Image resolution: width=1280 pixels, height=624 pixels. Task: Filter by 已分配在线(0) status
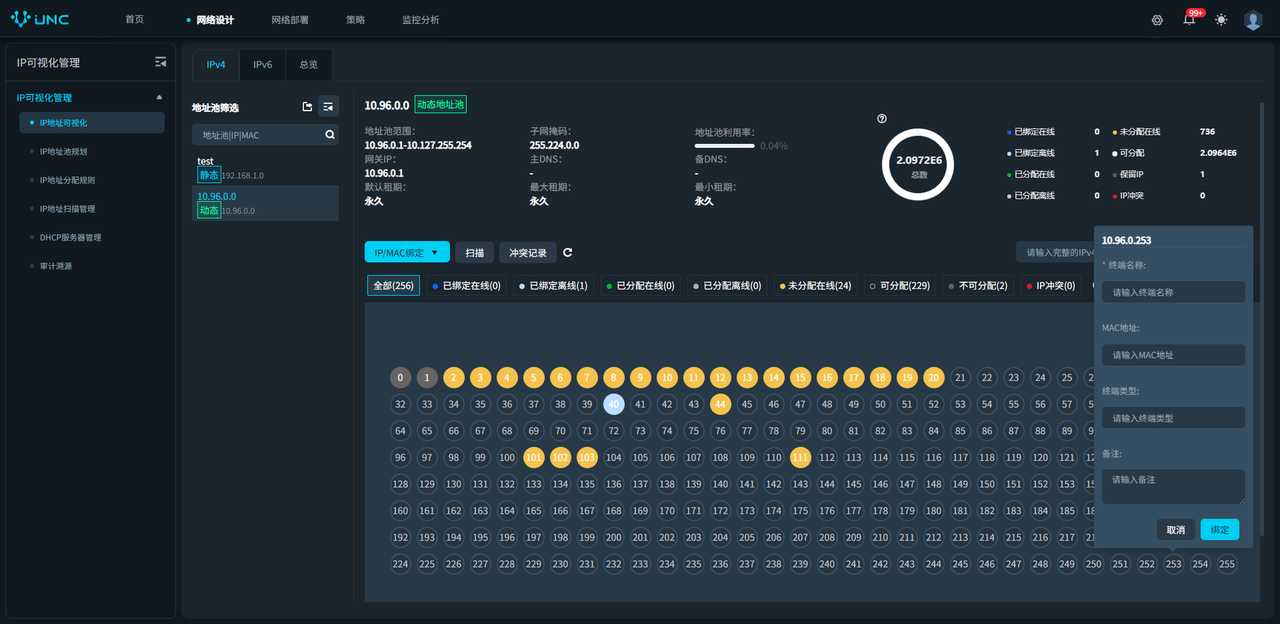coord(640,286)
